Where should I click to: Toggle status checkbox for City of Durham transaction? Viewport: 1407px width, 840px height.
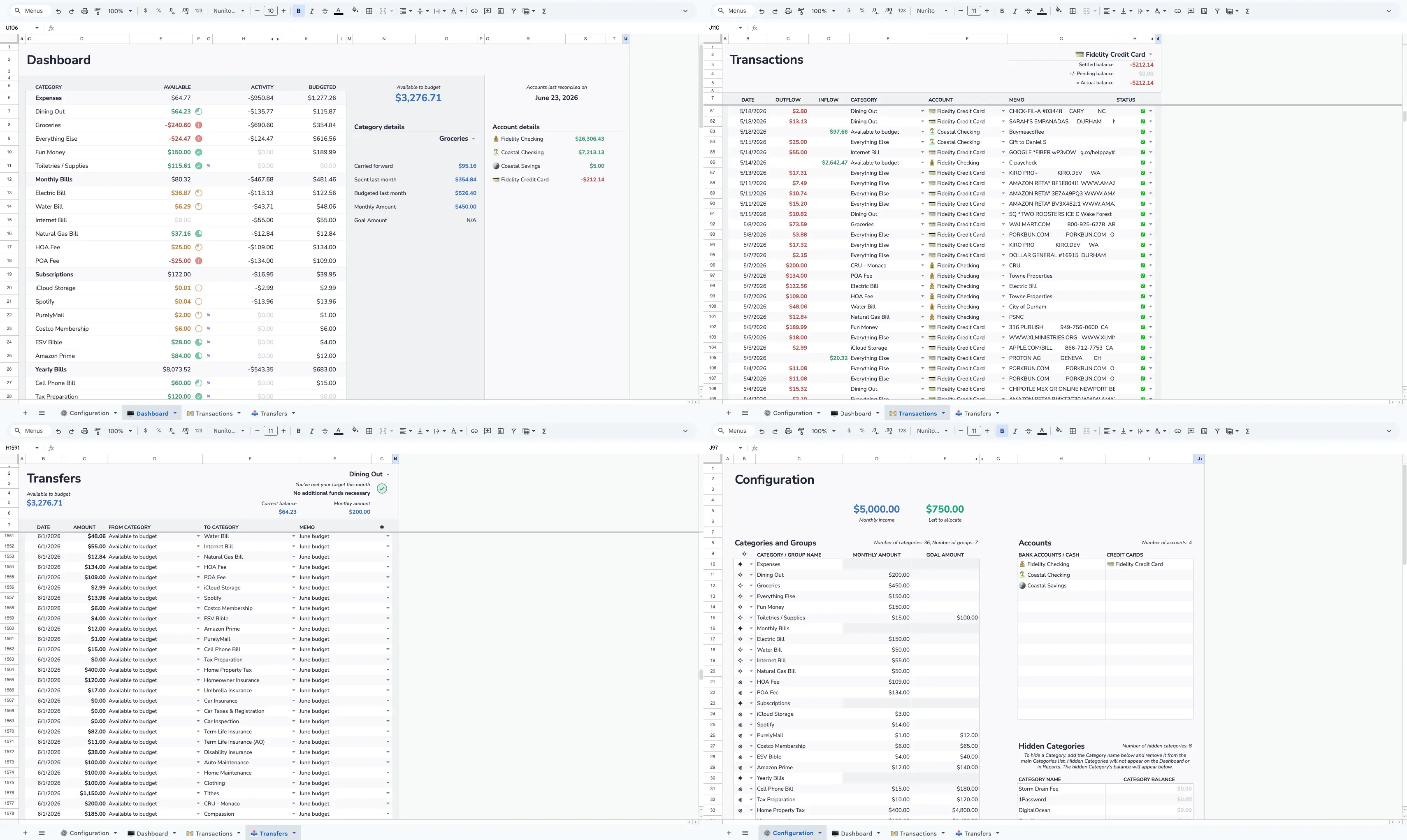click(x=1143, y=307)
